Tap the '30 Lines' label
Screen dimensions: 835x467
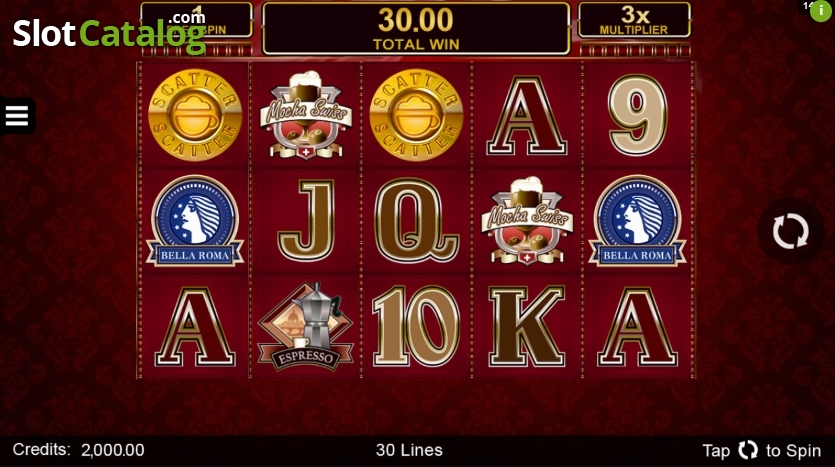coord(409,450)
